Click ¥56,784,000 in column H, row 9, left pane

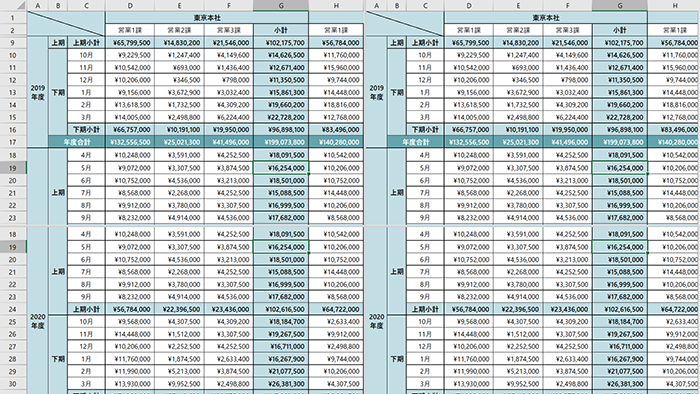click(x=336, y=43)
